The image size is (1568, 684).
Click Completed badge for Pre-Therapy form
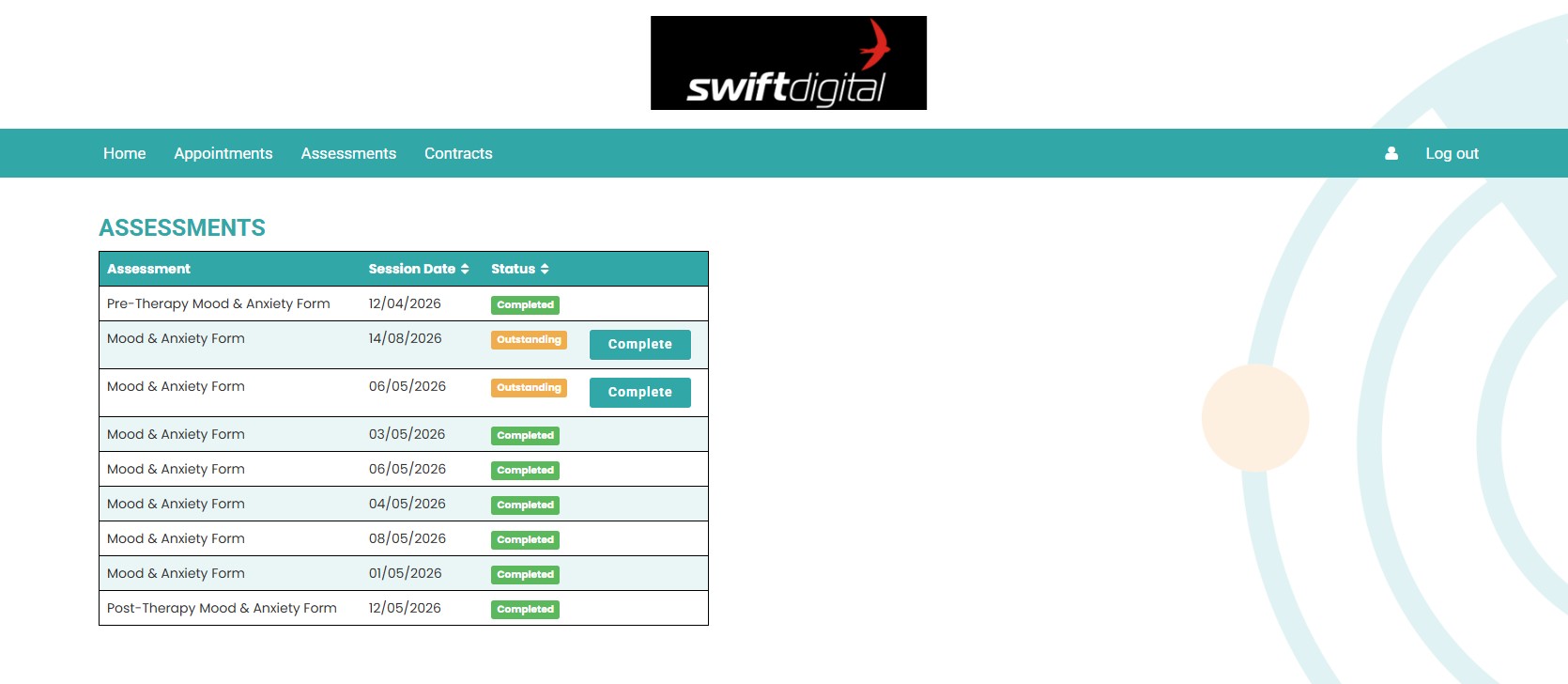[526, 305]
